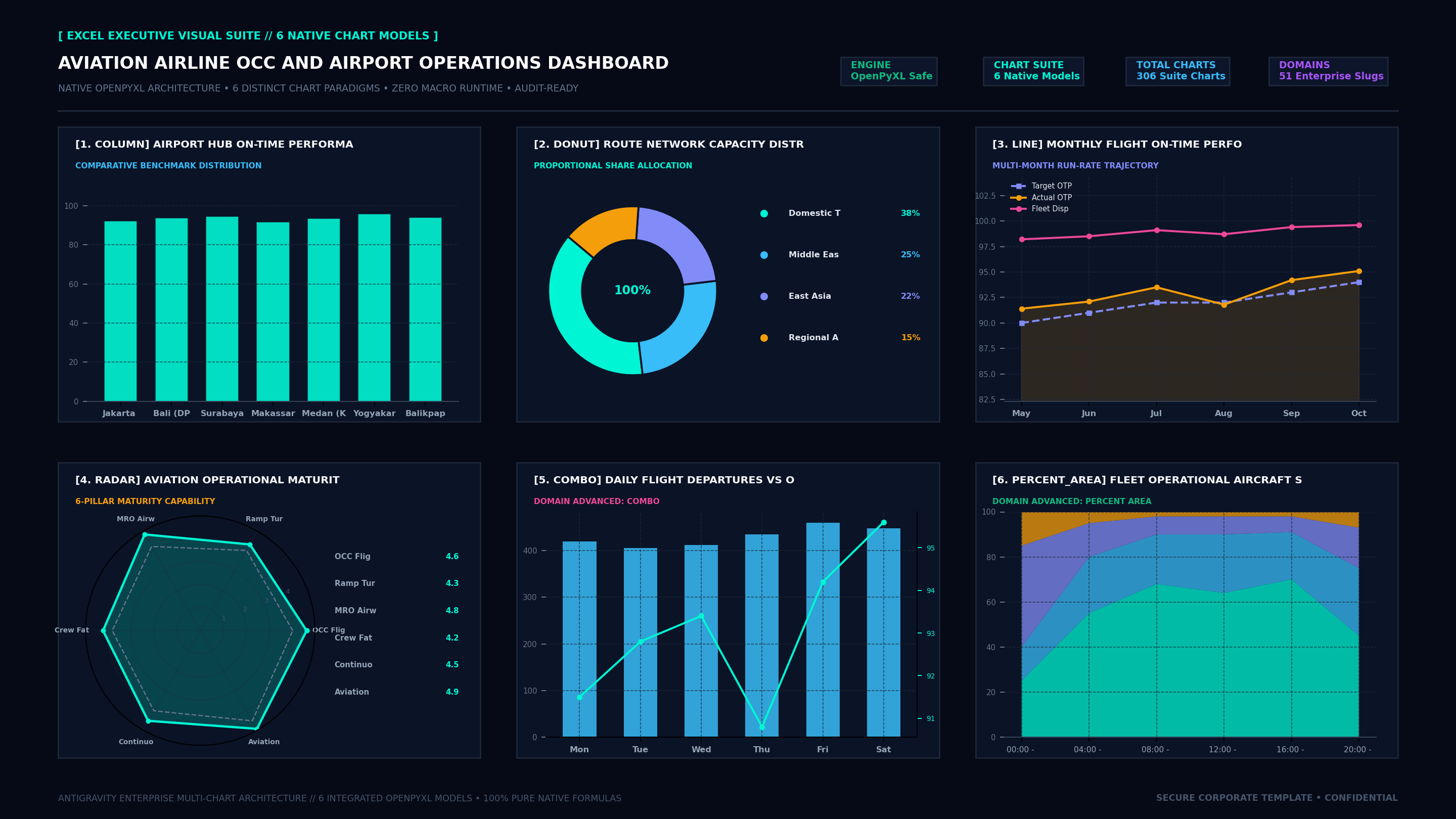The height and width of the screenshot is (819, 1456).
Task: Click the 100% donut center label
Action: (x=632, y=291)
